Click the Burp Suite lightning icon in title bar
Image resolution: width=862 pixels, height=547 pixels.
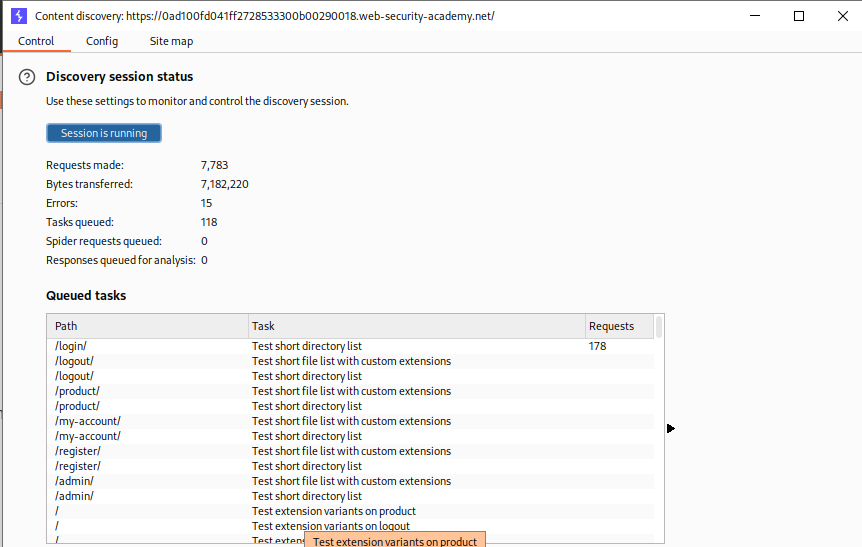pyautogui.click(x=18, y=16)
